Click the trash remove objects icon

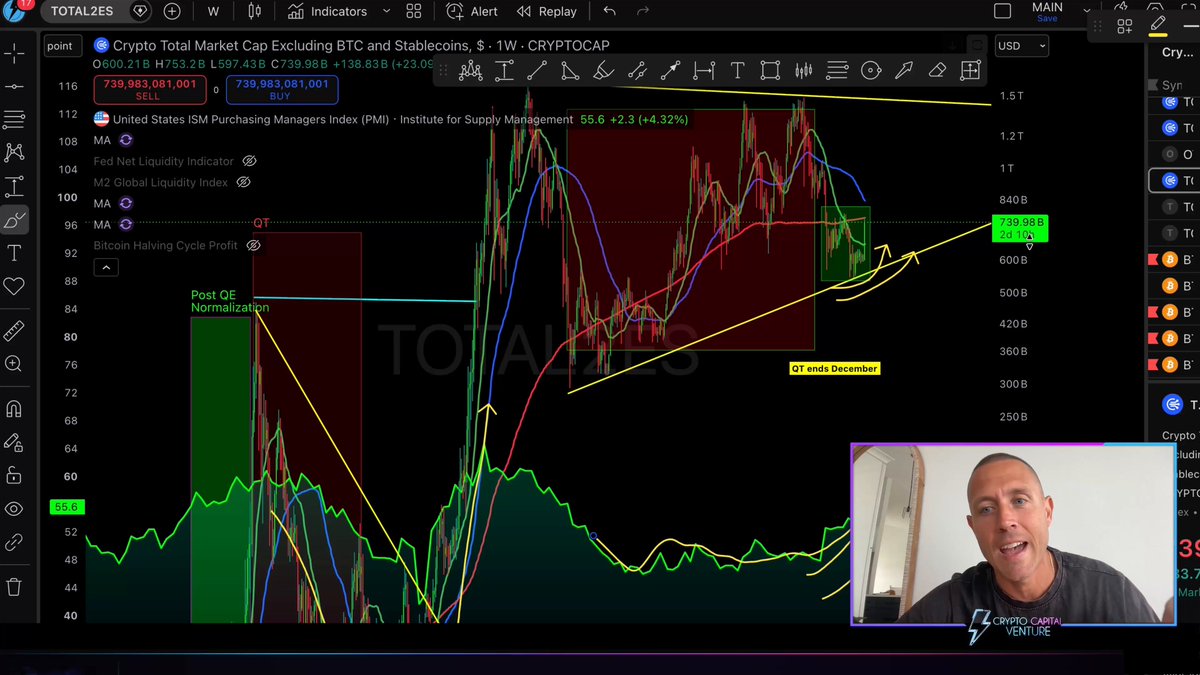pos(14,587)
